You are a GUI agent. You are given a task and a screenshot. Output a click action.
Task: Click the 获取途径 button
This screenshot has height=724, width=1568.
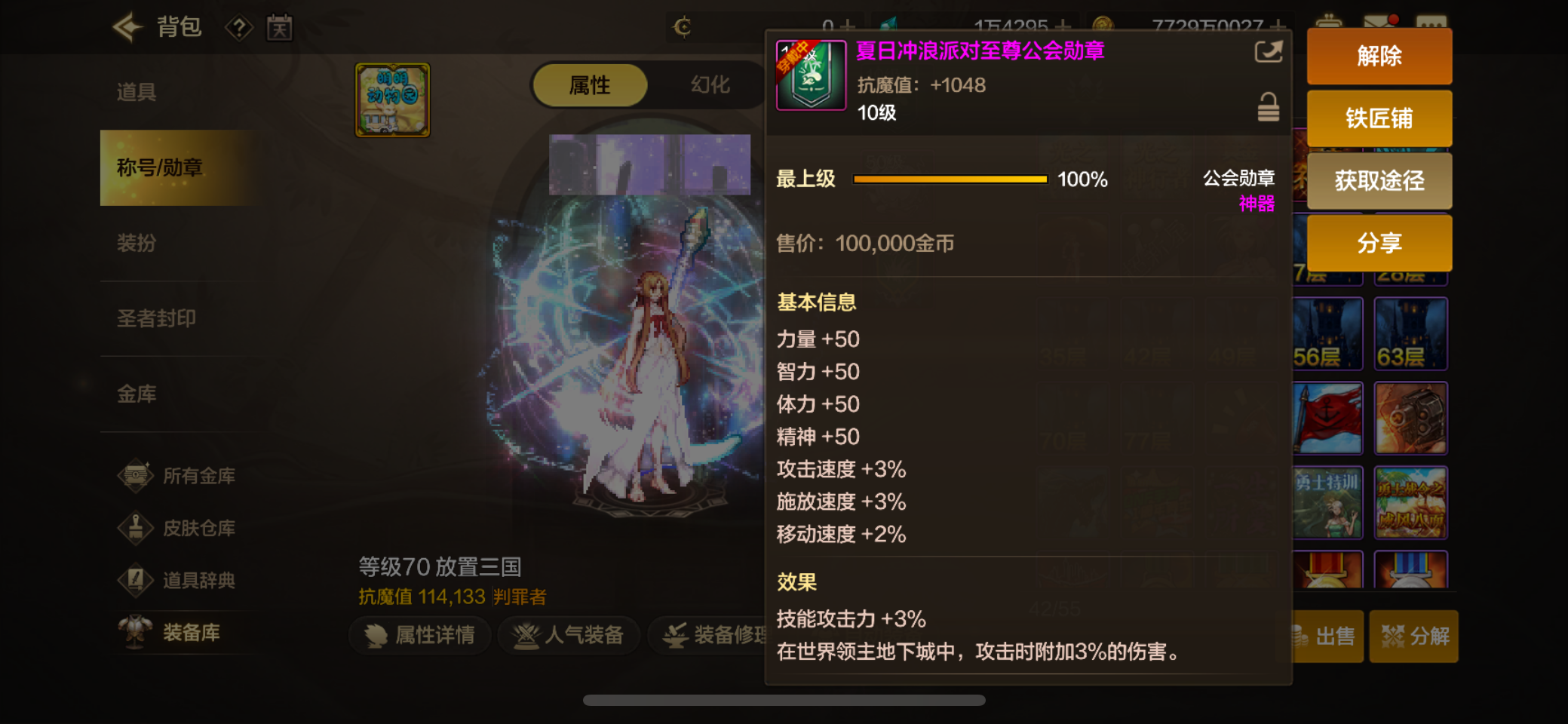point(1379,181)
